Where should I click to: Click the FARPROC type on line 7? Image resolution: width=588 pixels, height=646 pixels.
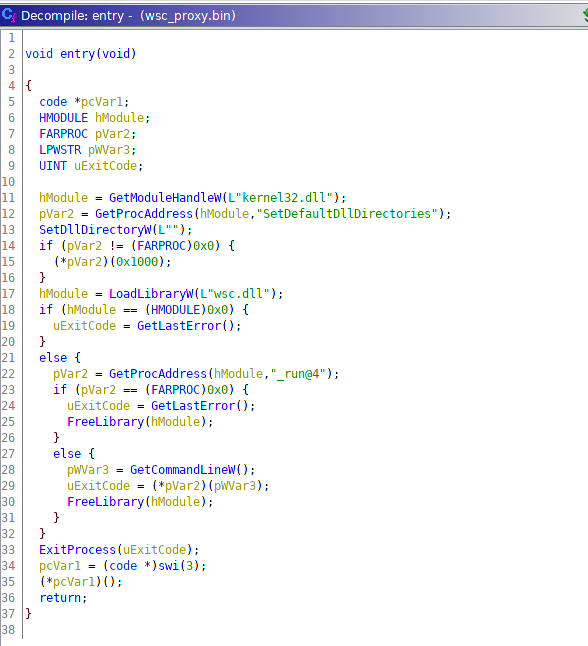63,134
